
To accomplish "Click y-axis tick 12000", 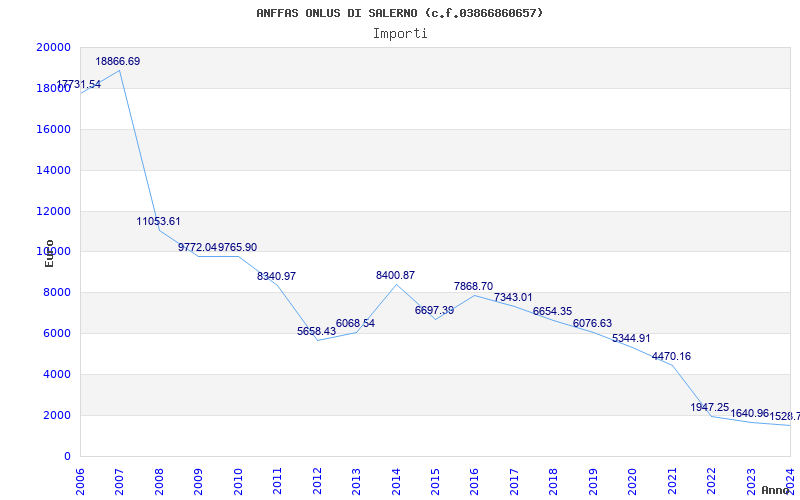I will pyautogui.click(x=53, y=211).
